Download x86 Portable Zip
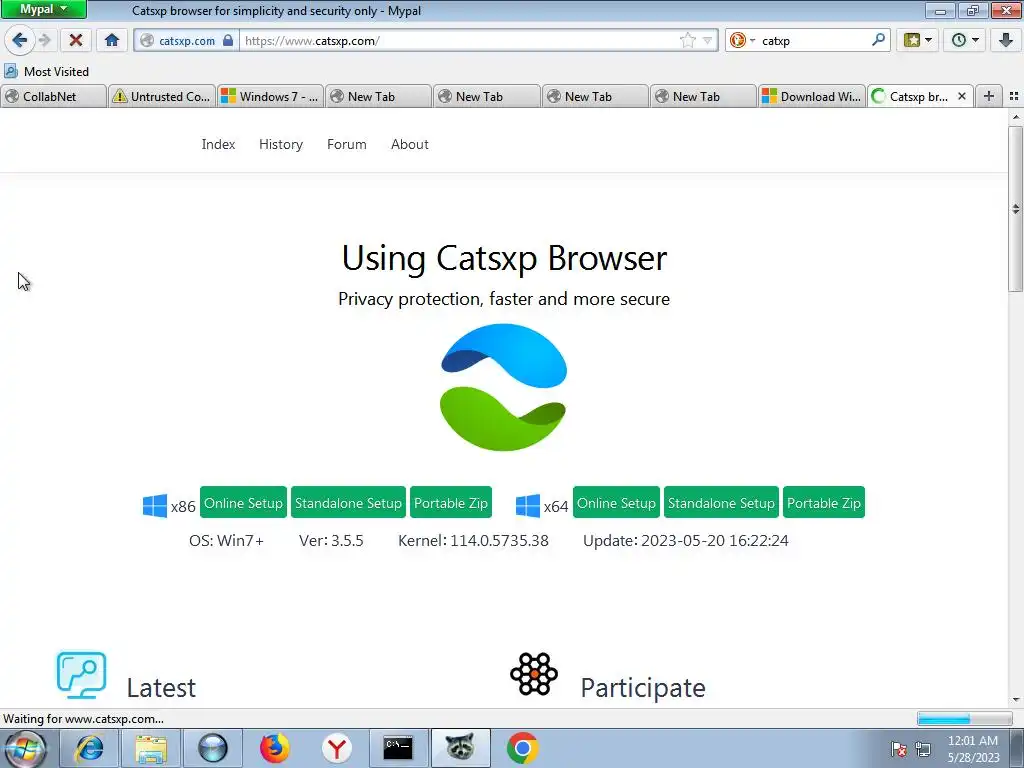The height and width of the screenshot is (768, 1024). 451,503
